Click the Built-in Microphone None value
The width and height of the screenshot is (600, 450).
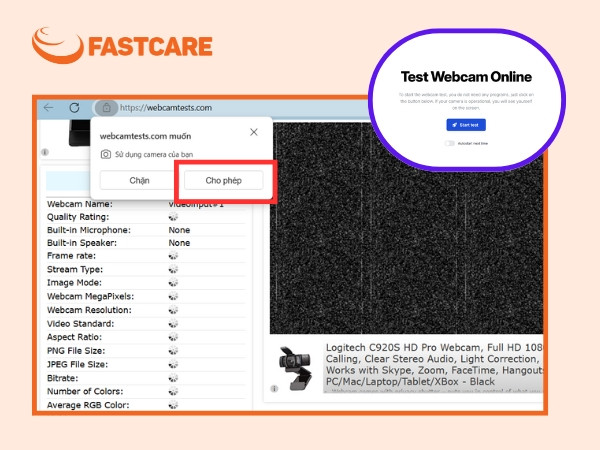pos(179,230)
